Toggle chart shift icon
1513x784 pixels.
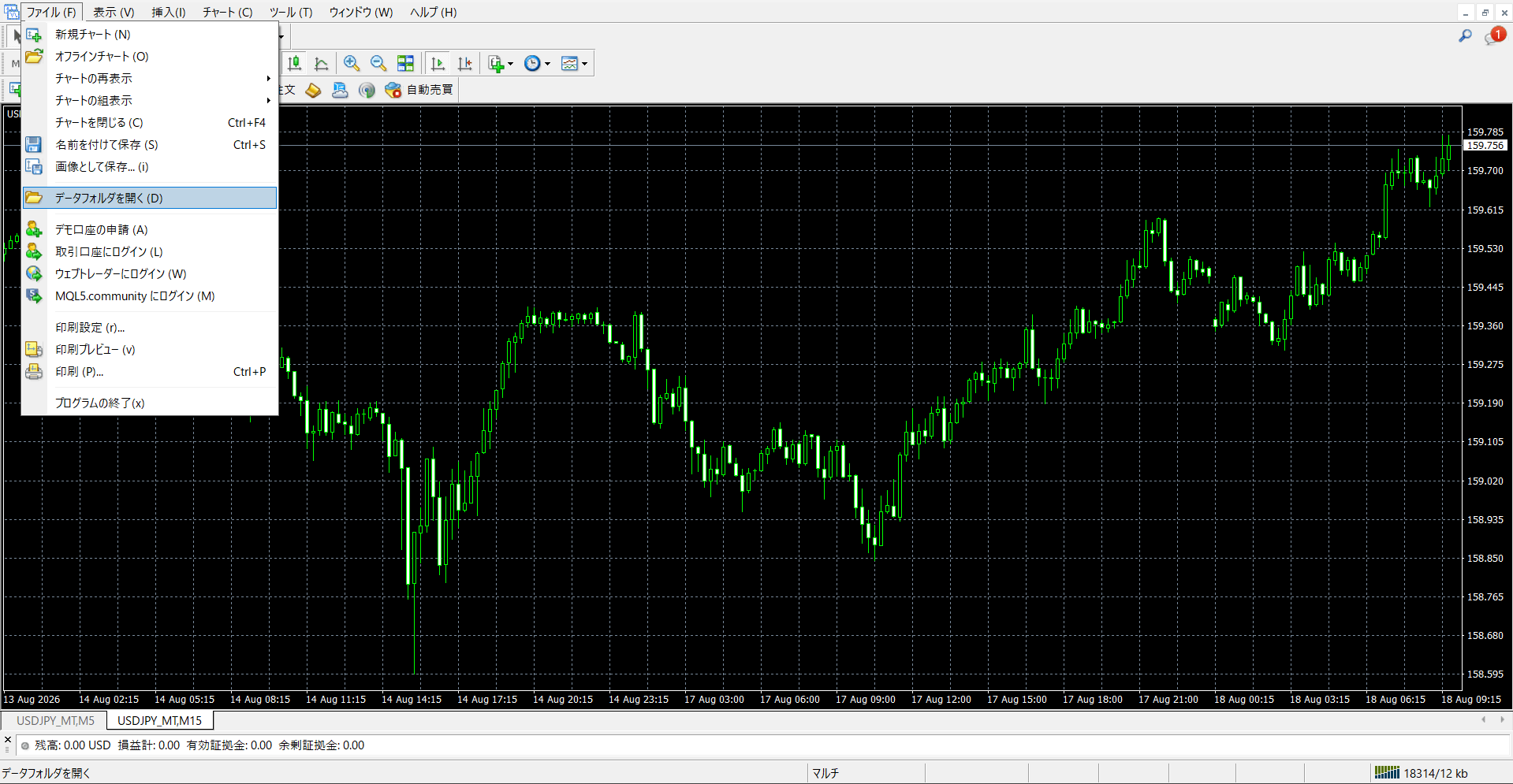[x=465, y=64]
